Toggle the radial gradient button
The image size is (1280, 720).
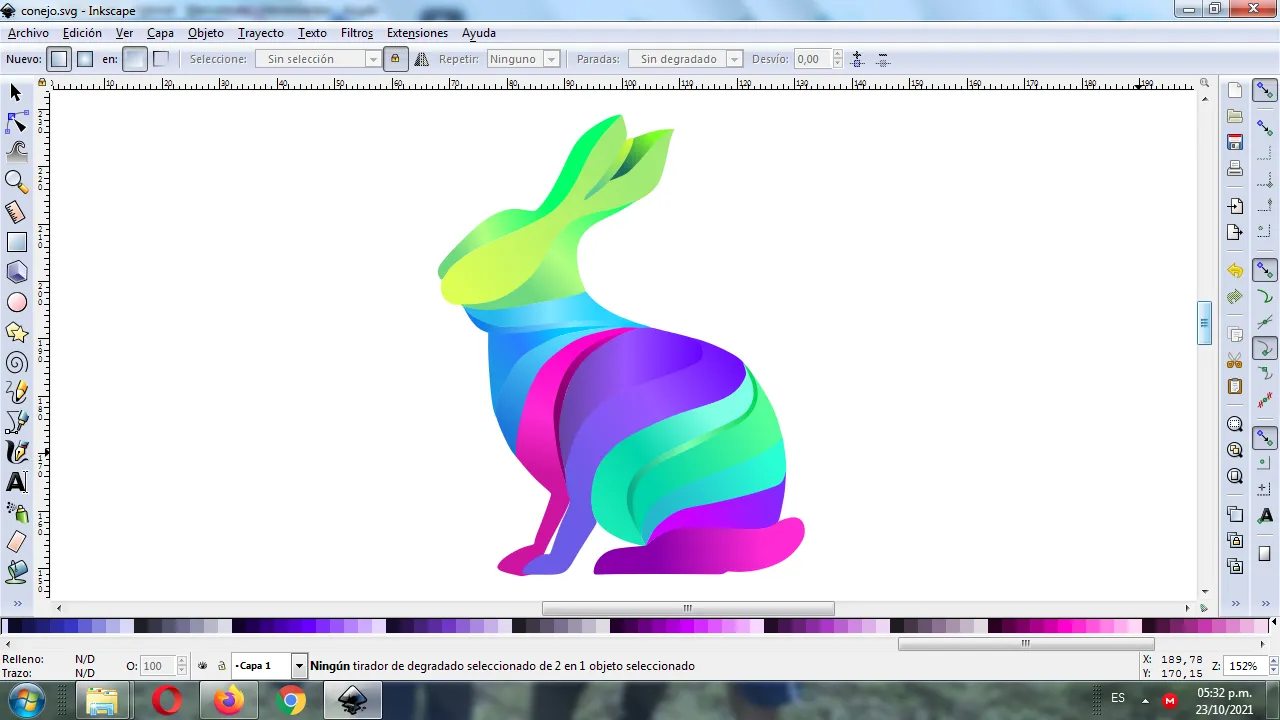click(x=85, y=59)
